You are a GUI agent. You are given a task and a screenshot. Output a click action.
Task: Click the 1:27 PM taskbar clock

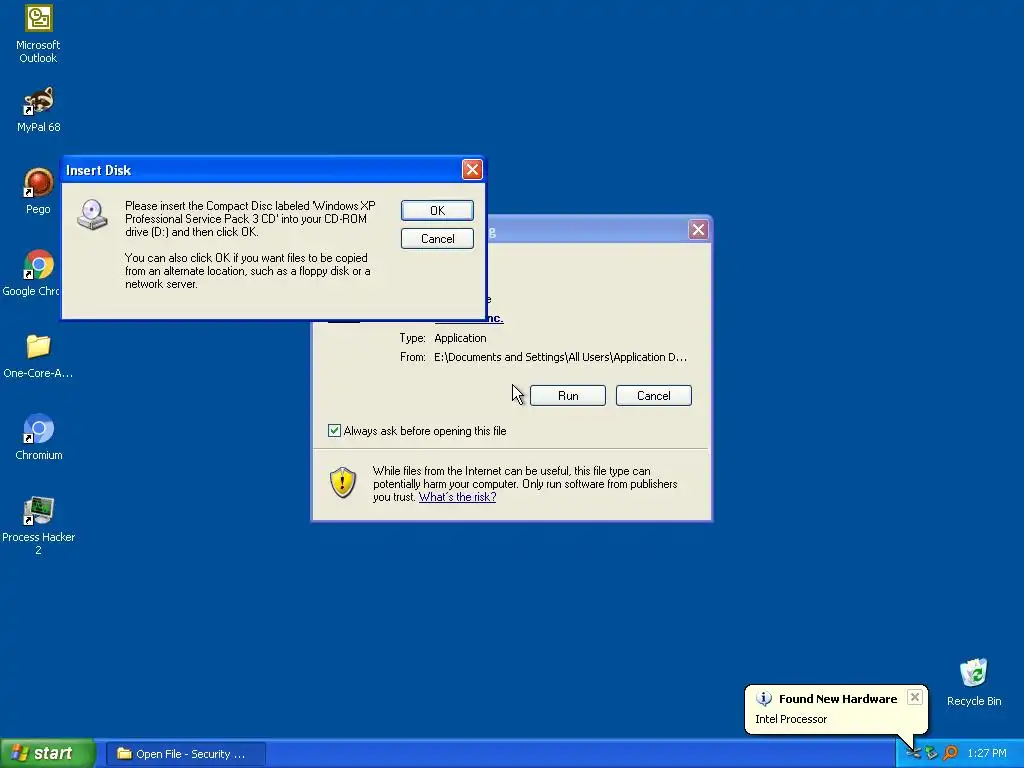[x=987, y=753]
